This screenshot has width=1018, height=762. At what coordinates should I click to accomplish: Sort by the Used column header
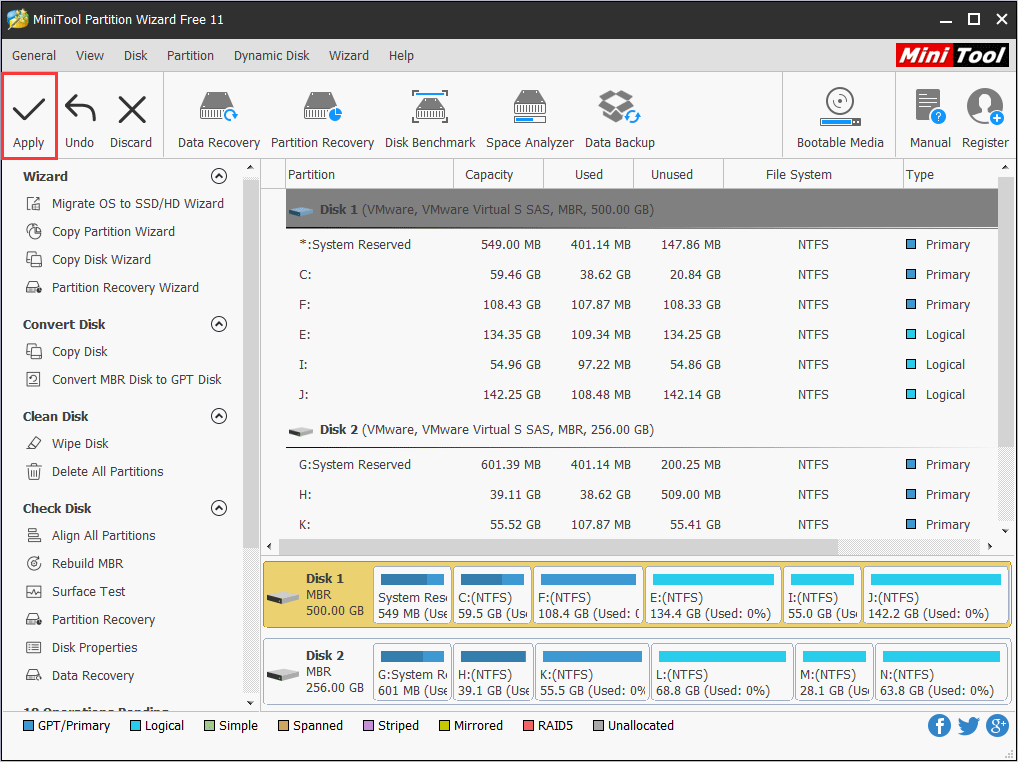click(x=588, y=175)
